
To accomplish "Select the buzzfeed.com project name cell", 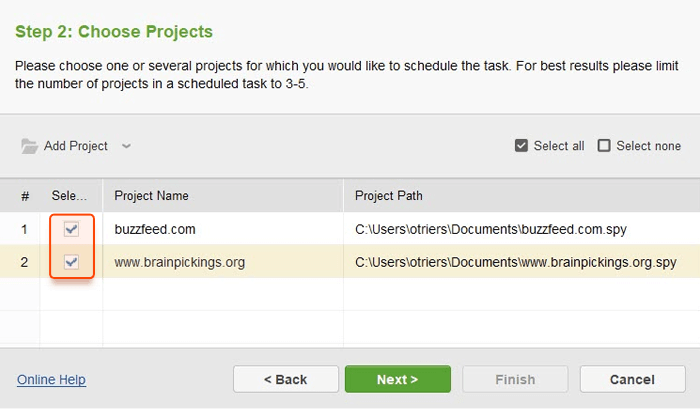I will coord(223,230).
